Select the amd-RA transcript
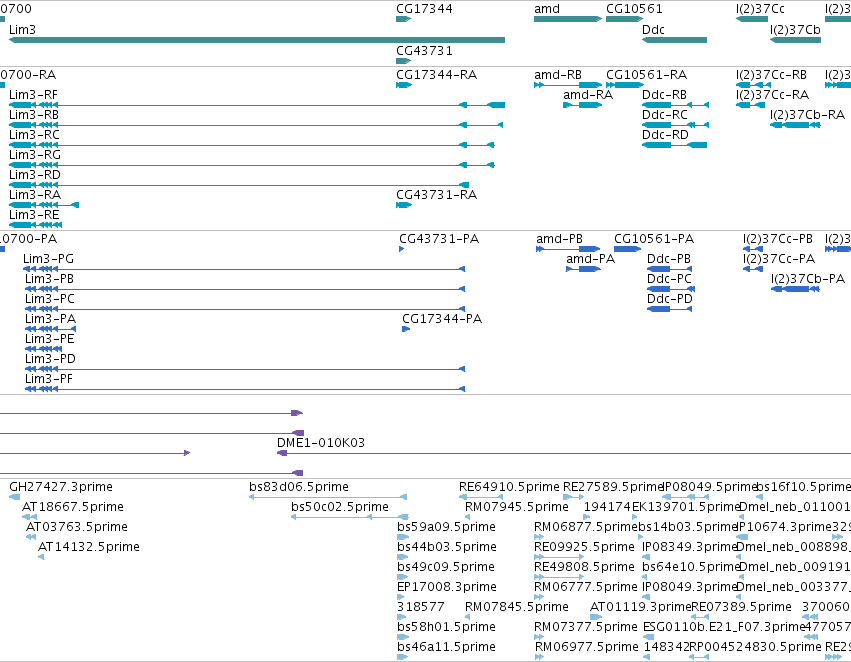The width and height of the screenshot is (851, 662). click(582, 105)
